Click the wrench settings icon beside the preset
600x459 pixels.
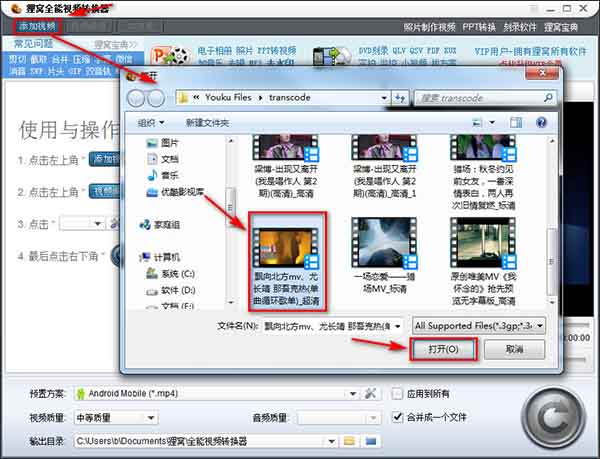[x=370, y=393]
